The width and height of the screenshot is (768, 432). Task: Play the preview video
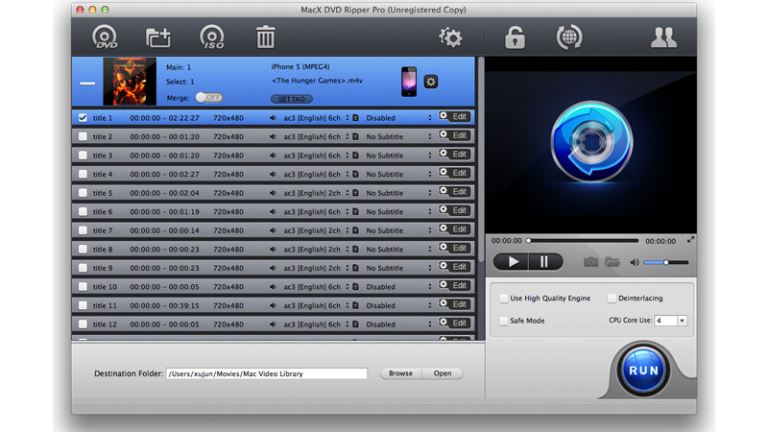click(x=511, y=262)
